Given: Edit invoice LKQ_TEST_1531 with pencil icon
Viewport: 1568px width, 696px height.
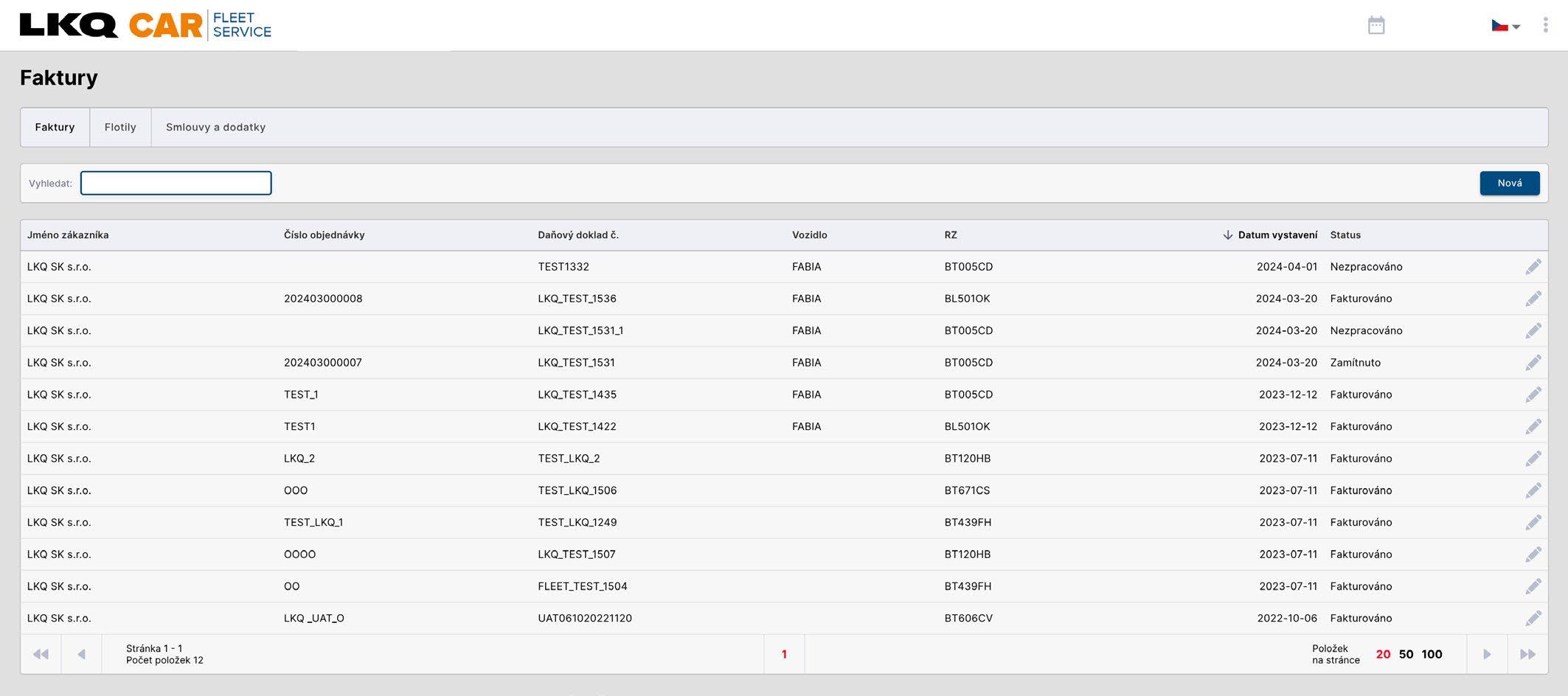Looking at the screenshot, I should pyautogui.click(x=1533, y=363).
